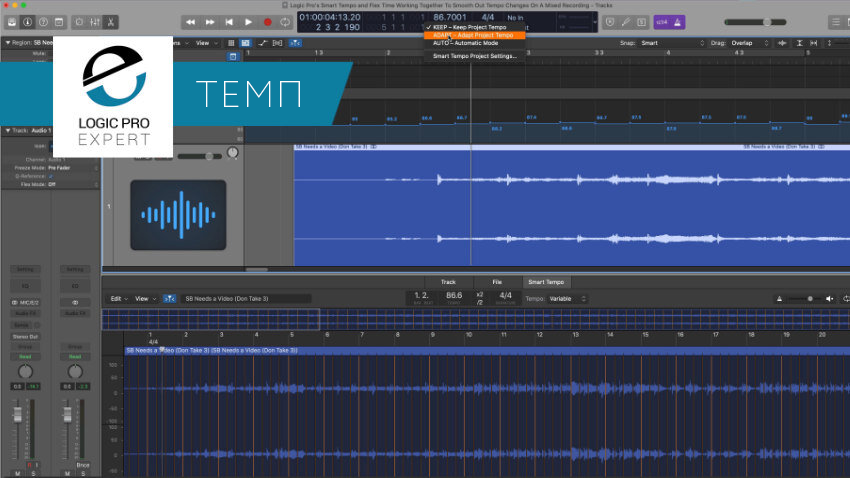Fast forward the transport
850x478 pixels.
(x=210, y=22)
